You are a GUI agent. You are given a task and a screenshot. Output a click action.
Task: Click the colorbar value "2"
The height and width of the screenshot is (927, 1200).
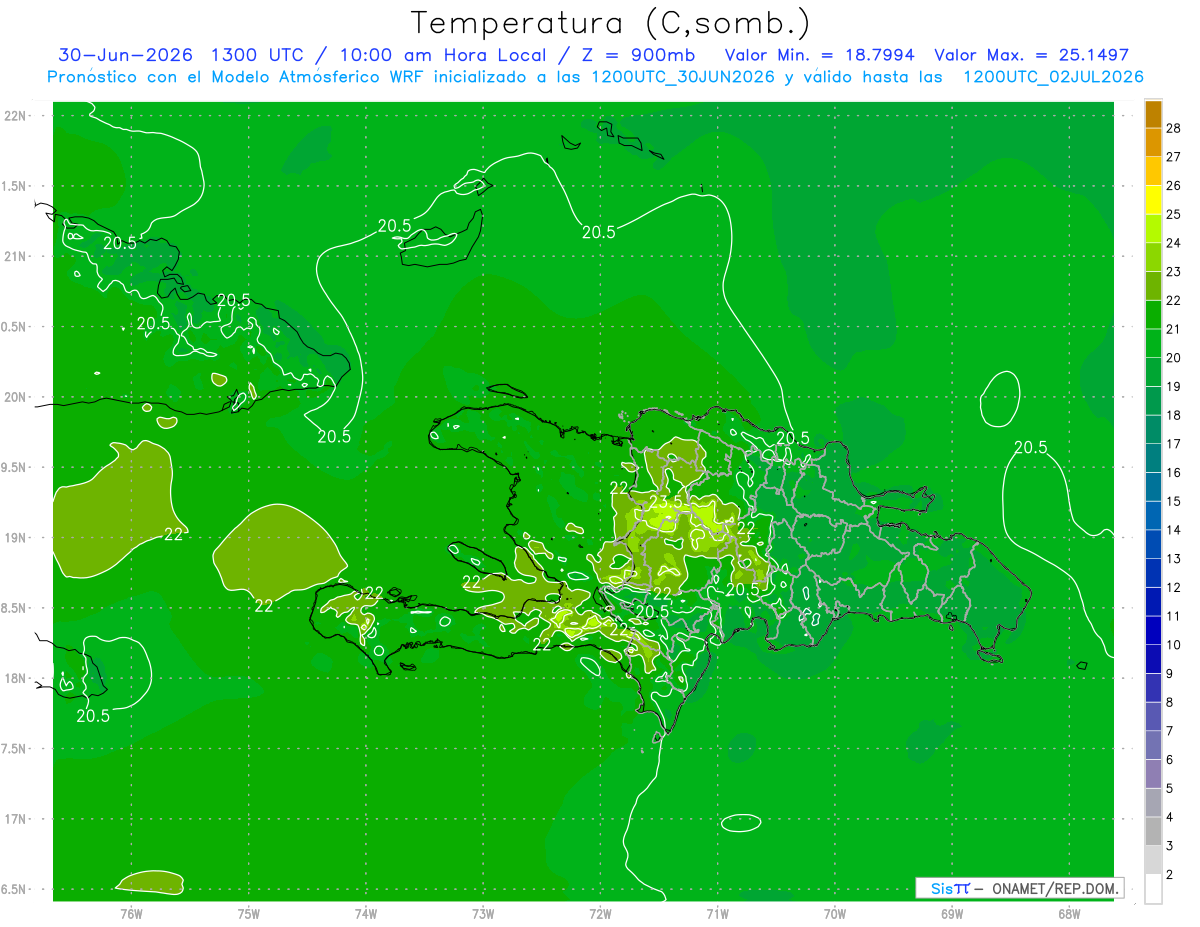[x=1170, y=875]
